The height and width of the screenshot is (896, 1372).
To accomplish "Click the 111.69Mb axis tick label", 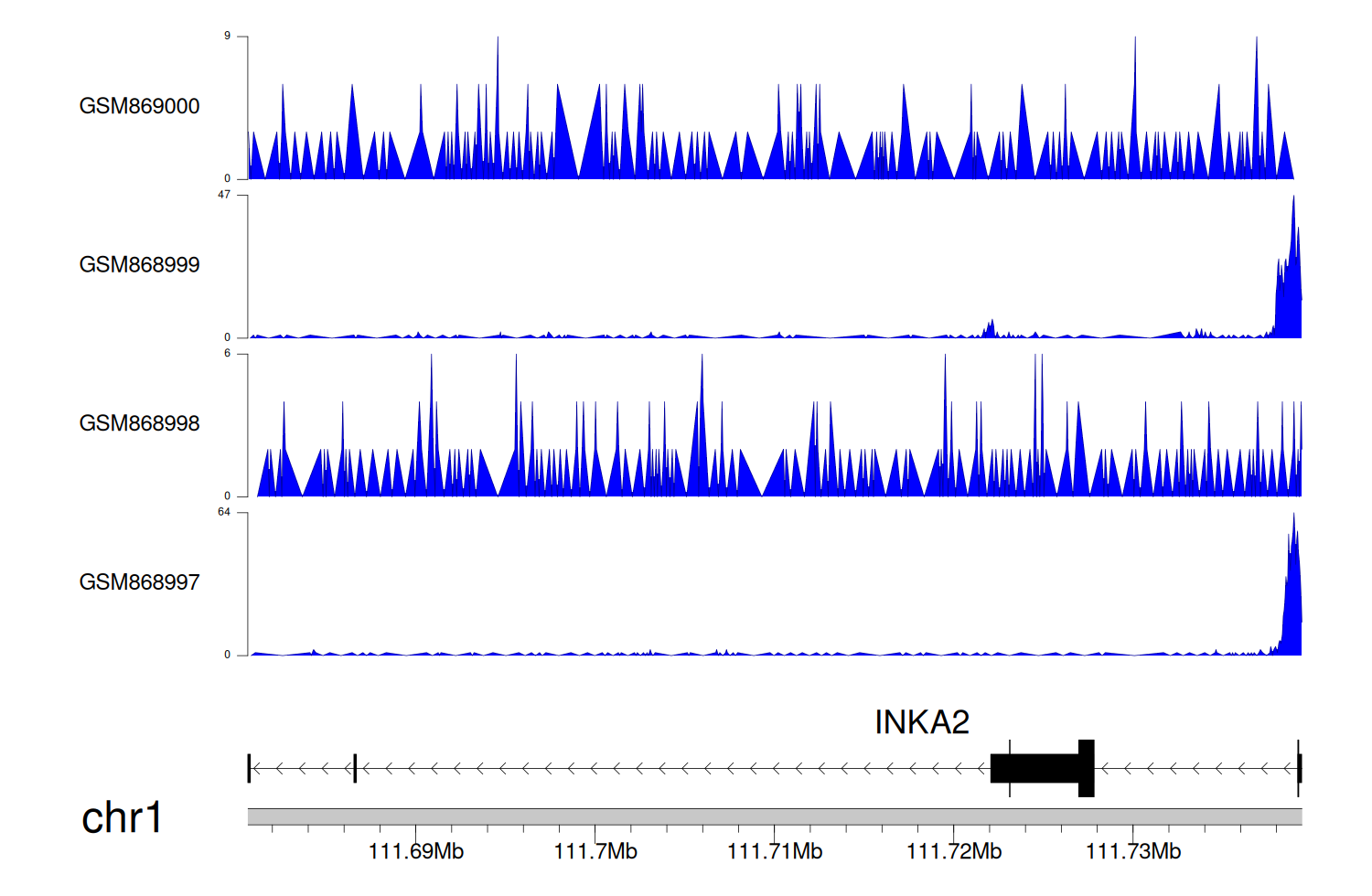I will coord(415,852).
